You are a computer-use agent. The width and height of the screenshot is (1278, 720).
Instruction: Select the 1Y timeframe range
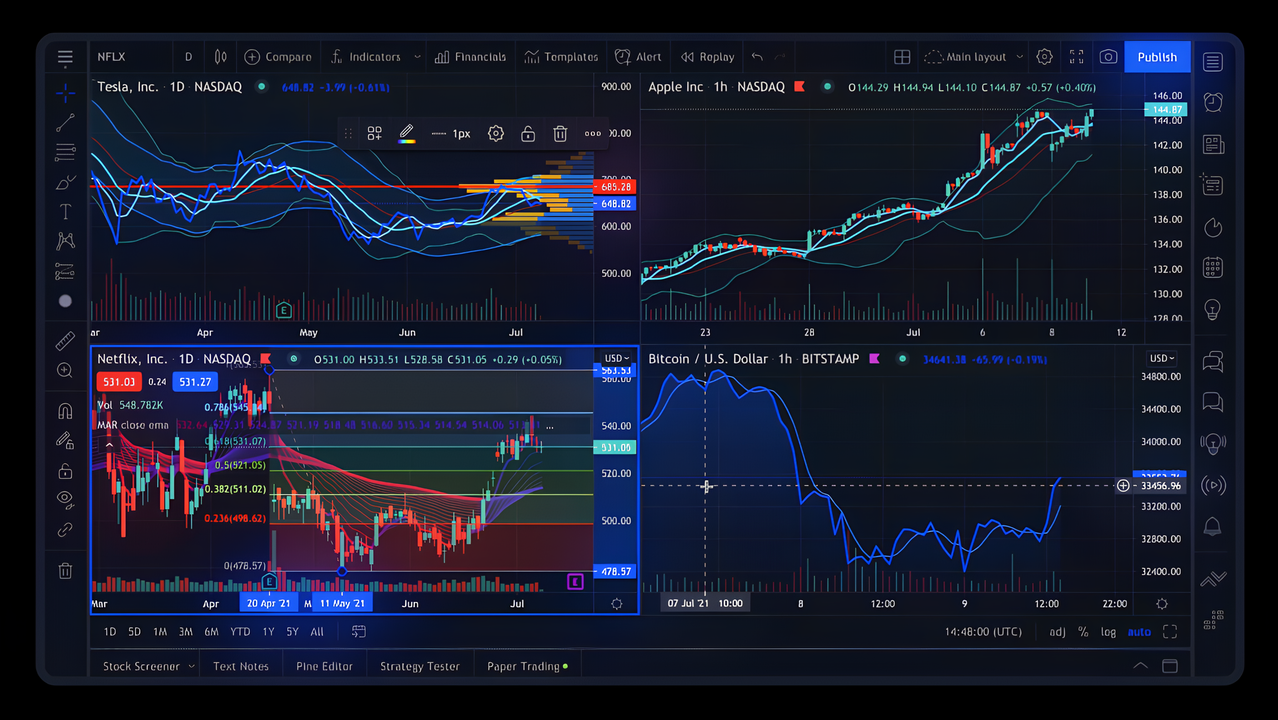click(x=267, y=631)
